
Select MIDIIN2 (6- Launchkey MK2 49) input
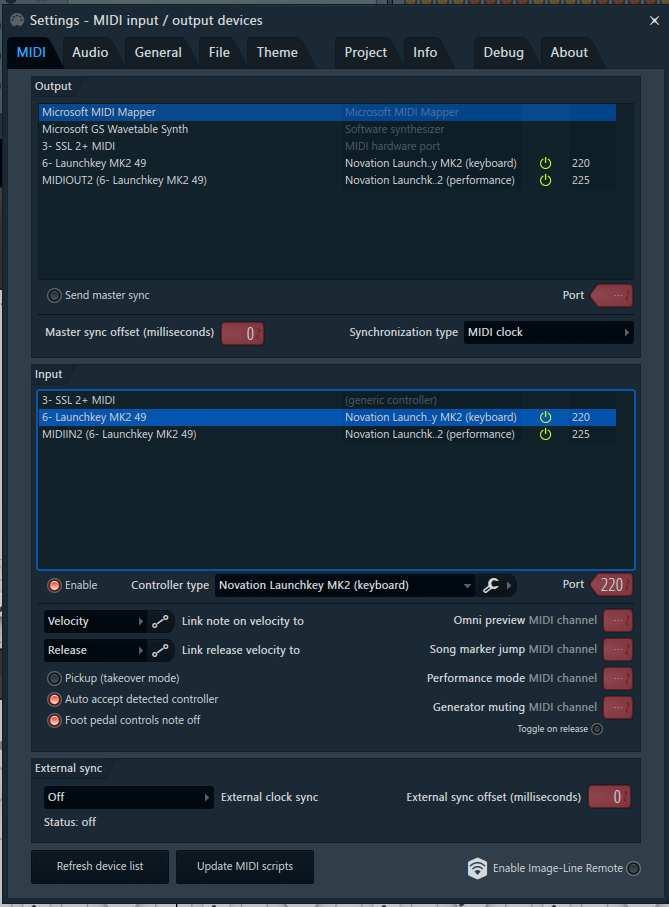327,434
